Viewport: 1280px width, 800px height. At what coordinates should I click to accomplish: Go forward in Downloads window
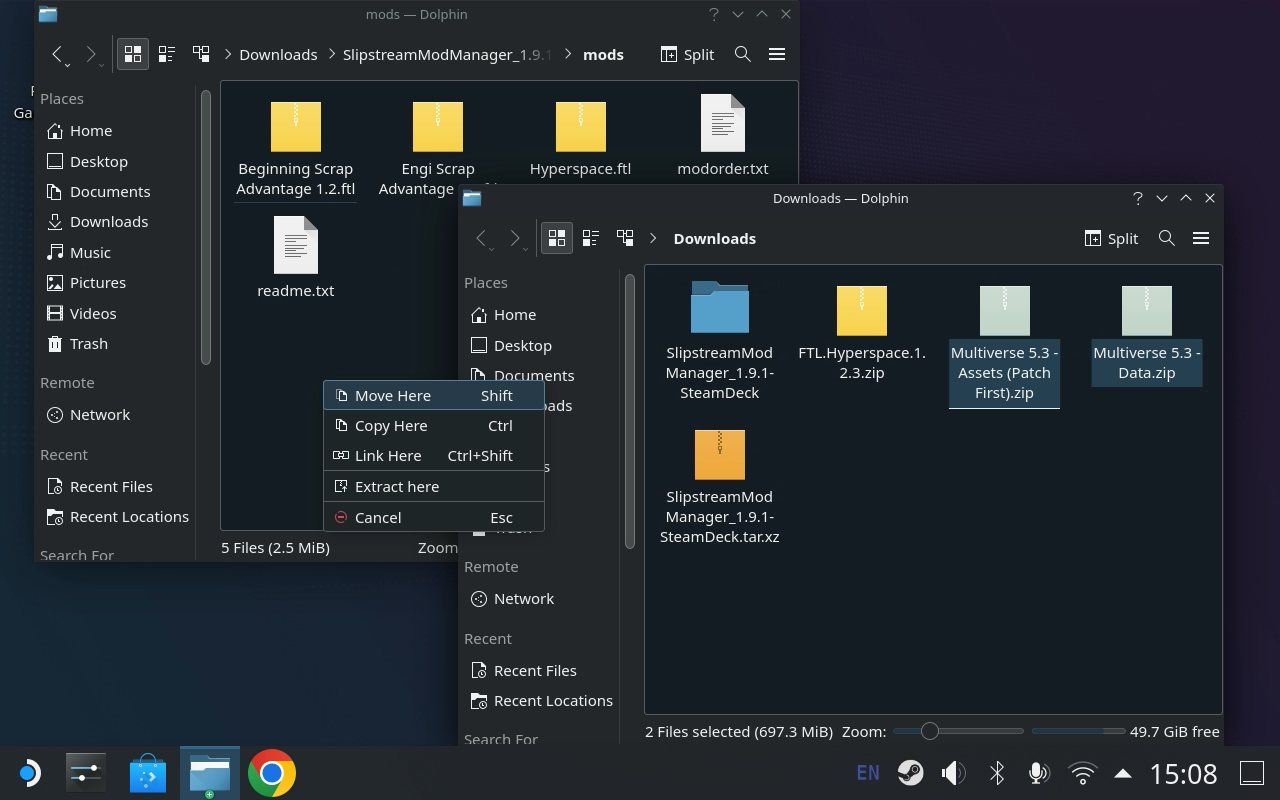click(x=516, y=239)
